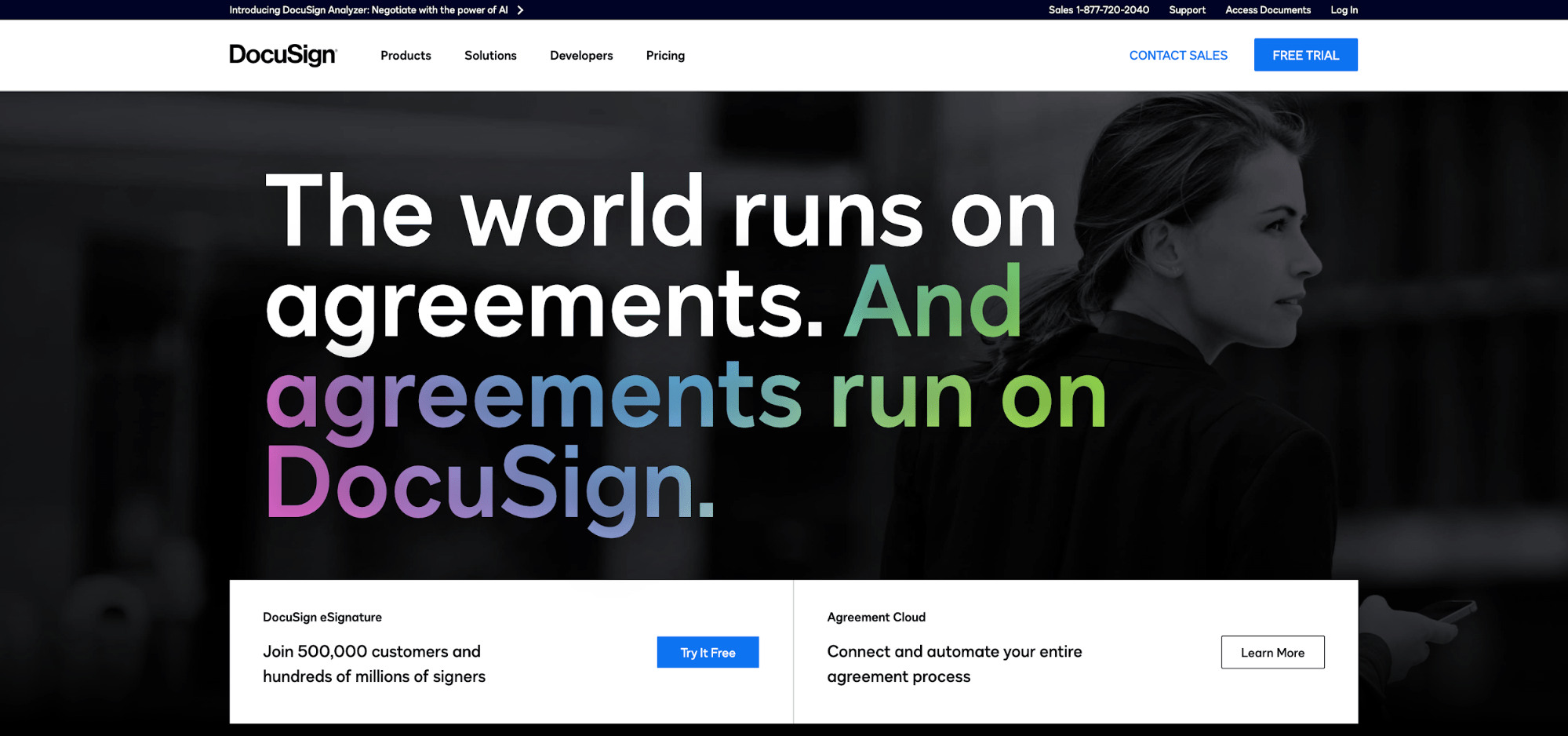Image resolution: width=1568 pixels, height=736 pixels.
Task: Go to the Pricing page
Action: (665, 56)
